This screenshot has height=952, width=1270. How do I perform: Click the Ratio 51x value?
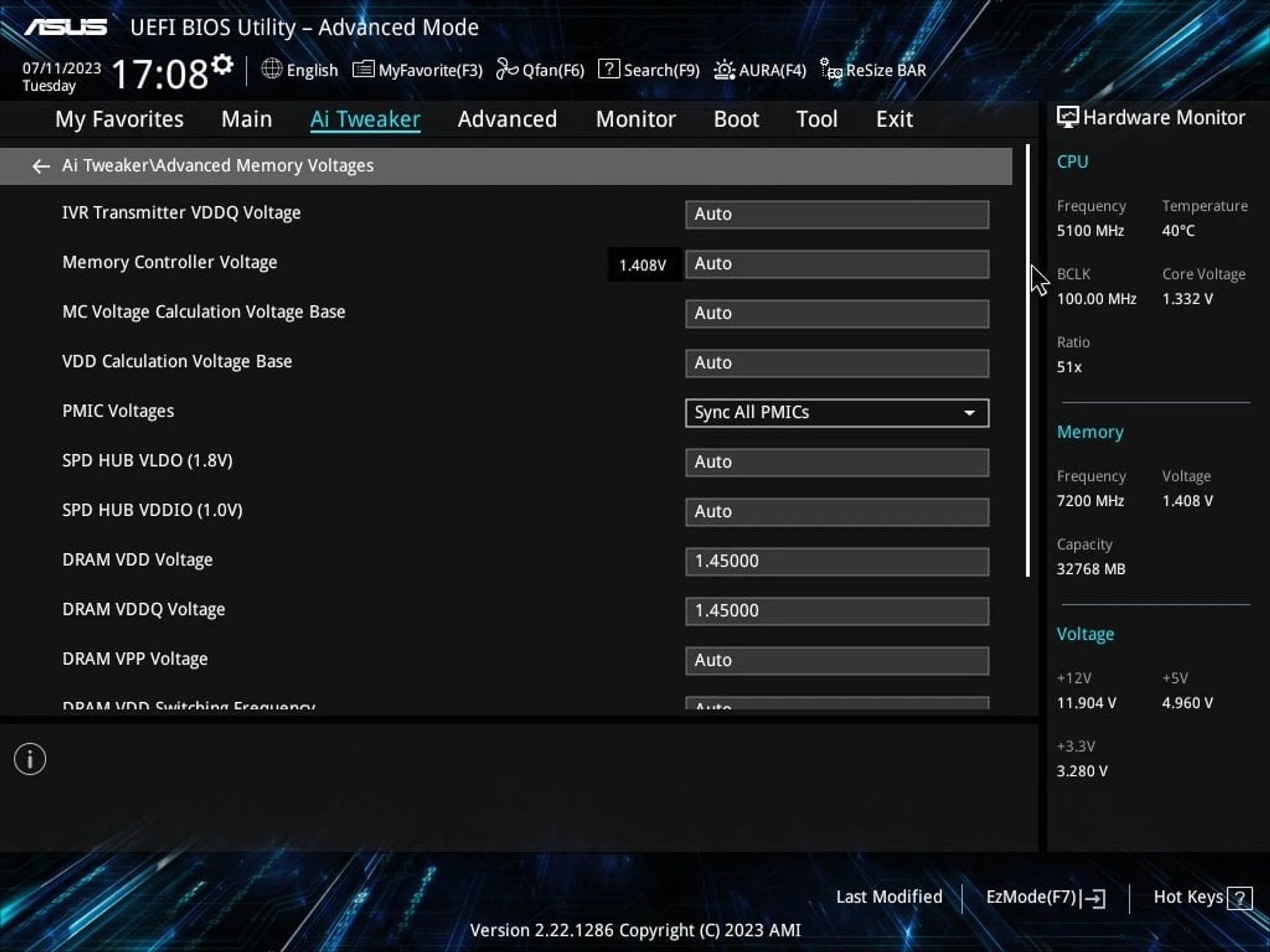point(1069,367)
